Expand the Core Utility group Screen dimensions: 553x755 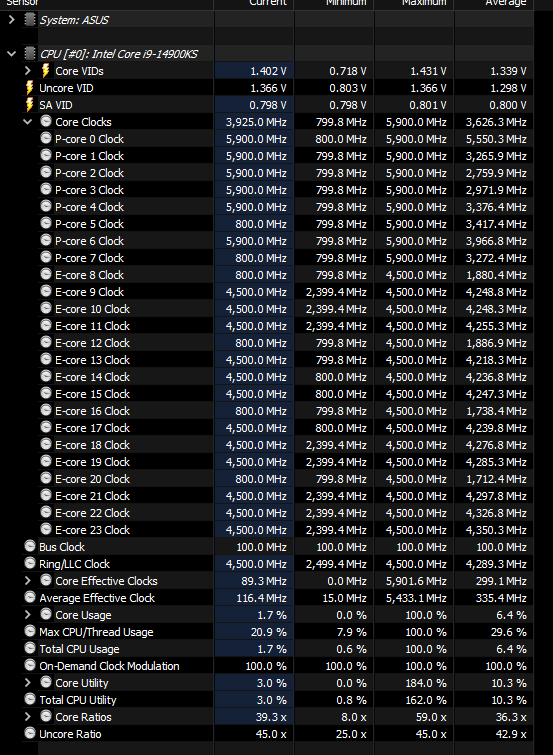[x=28, y=683]
